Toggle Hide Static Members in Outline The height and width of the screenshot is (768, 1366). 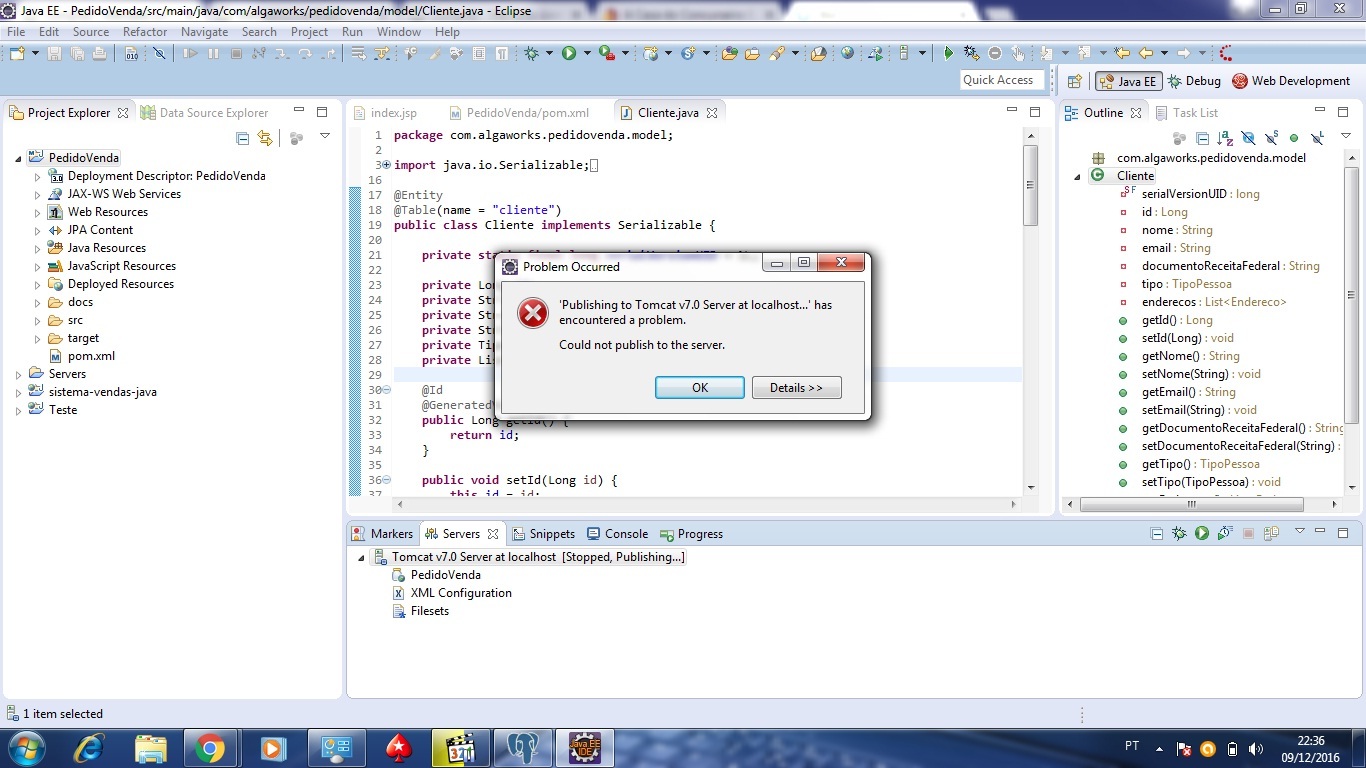[x=1271, y=138]
